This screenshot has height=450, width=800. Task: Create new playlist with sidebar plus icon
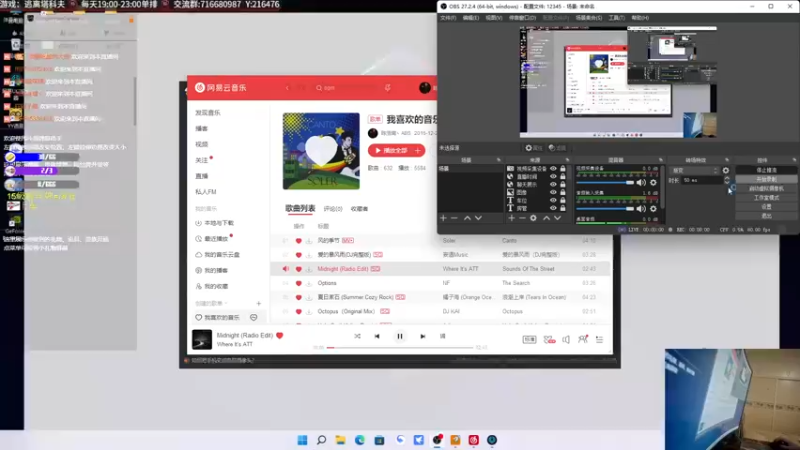point(259,304)
